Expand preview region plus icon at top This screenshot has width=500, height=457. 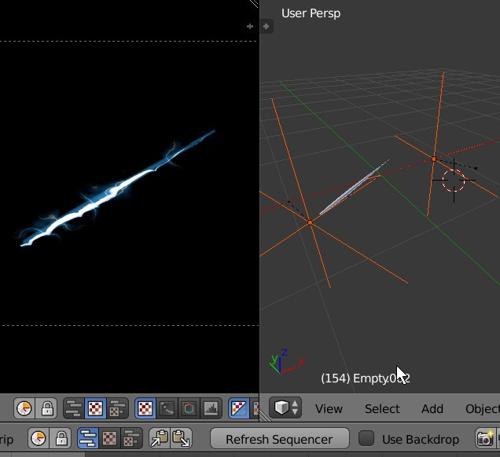(x=250, y=26)
